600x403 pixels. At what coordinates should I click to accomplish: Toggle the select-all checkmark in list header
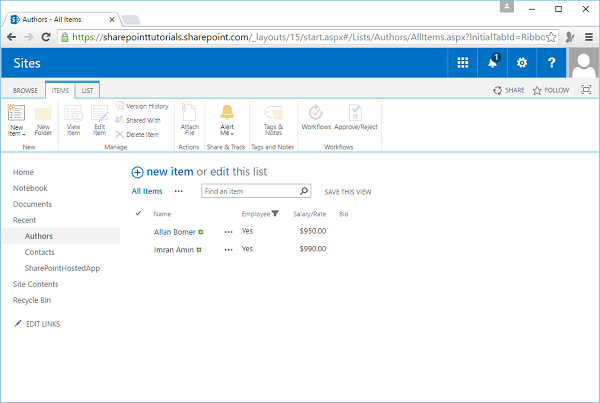(138, 213)
